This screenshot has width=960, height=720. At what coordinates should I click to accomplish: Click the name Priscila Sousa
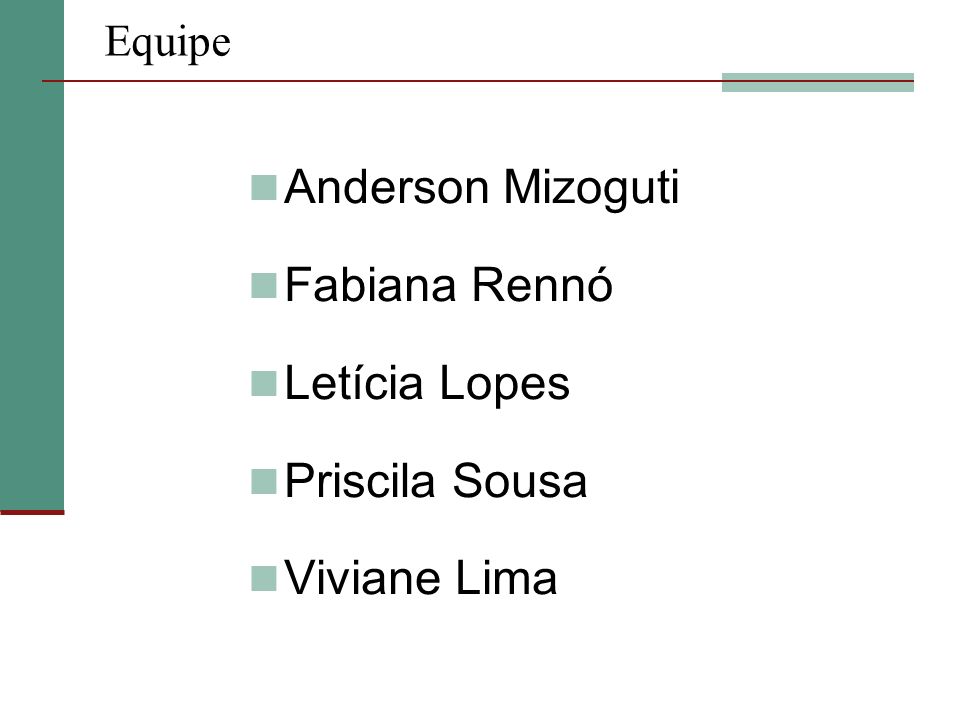click(436, 481)
